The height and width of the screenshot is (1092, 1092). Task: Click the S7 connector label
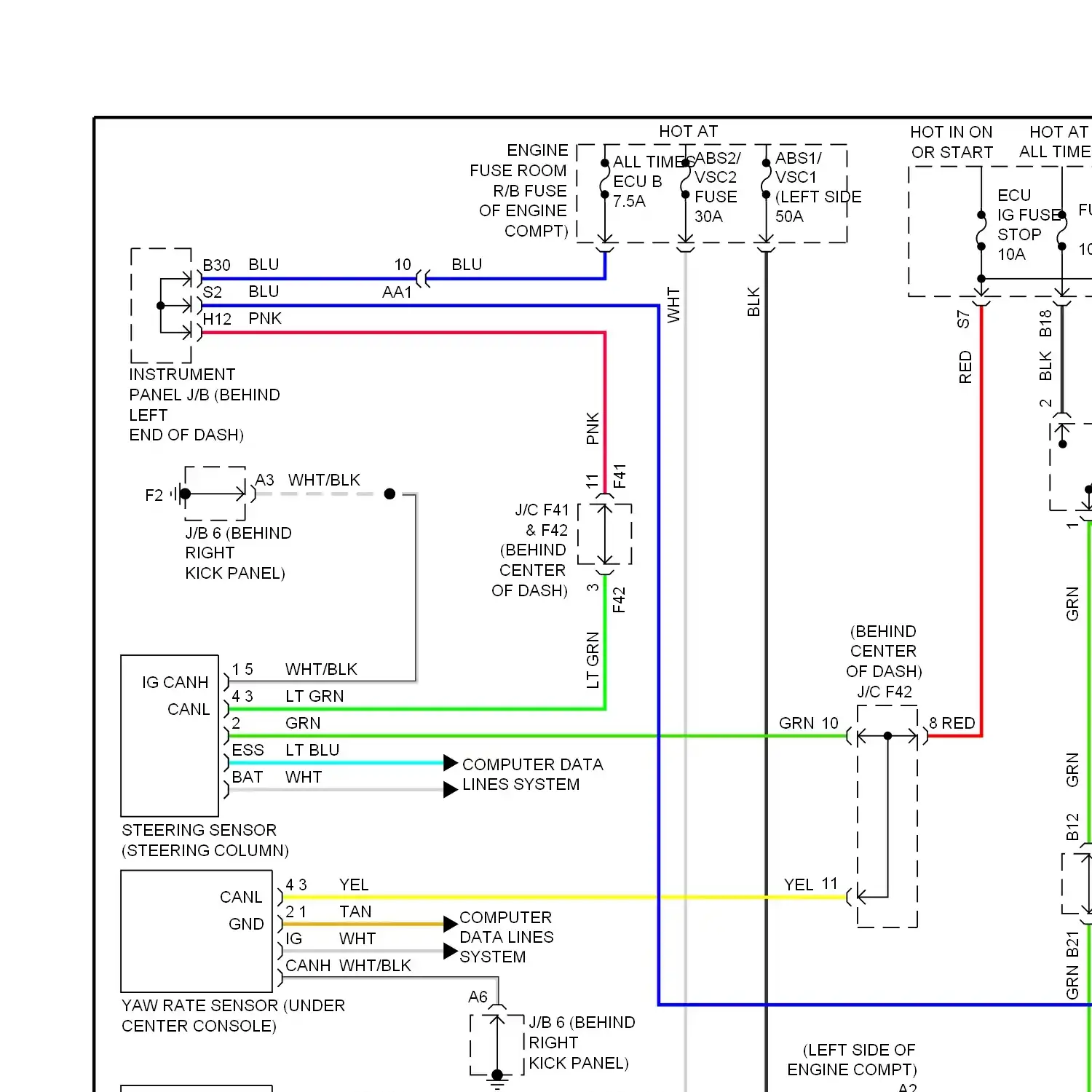click(x=963, y=319)
